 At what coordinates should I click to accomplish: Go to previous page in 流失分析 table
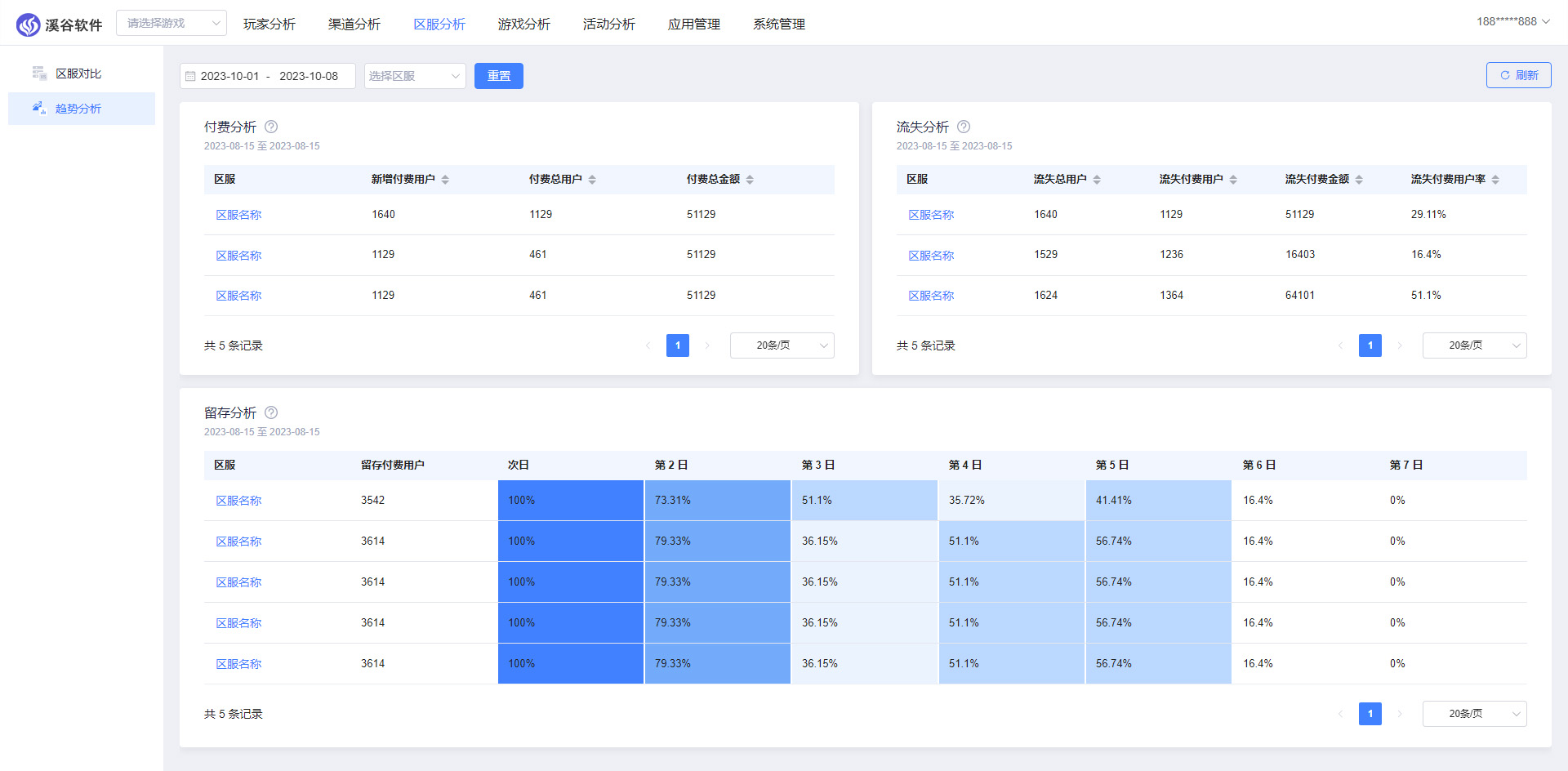(1341, 345)
